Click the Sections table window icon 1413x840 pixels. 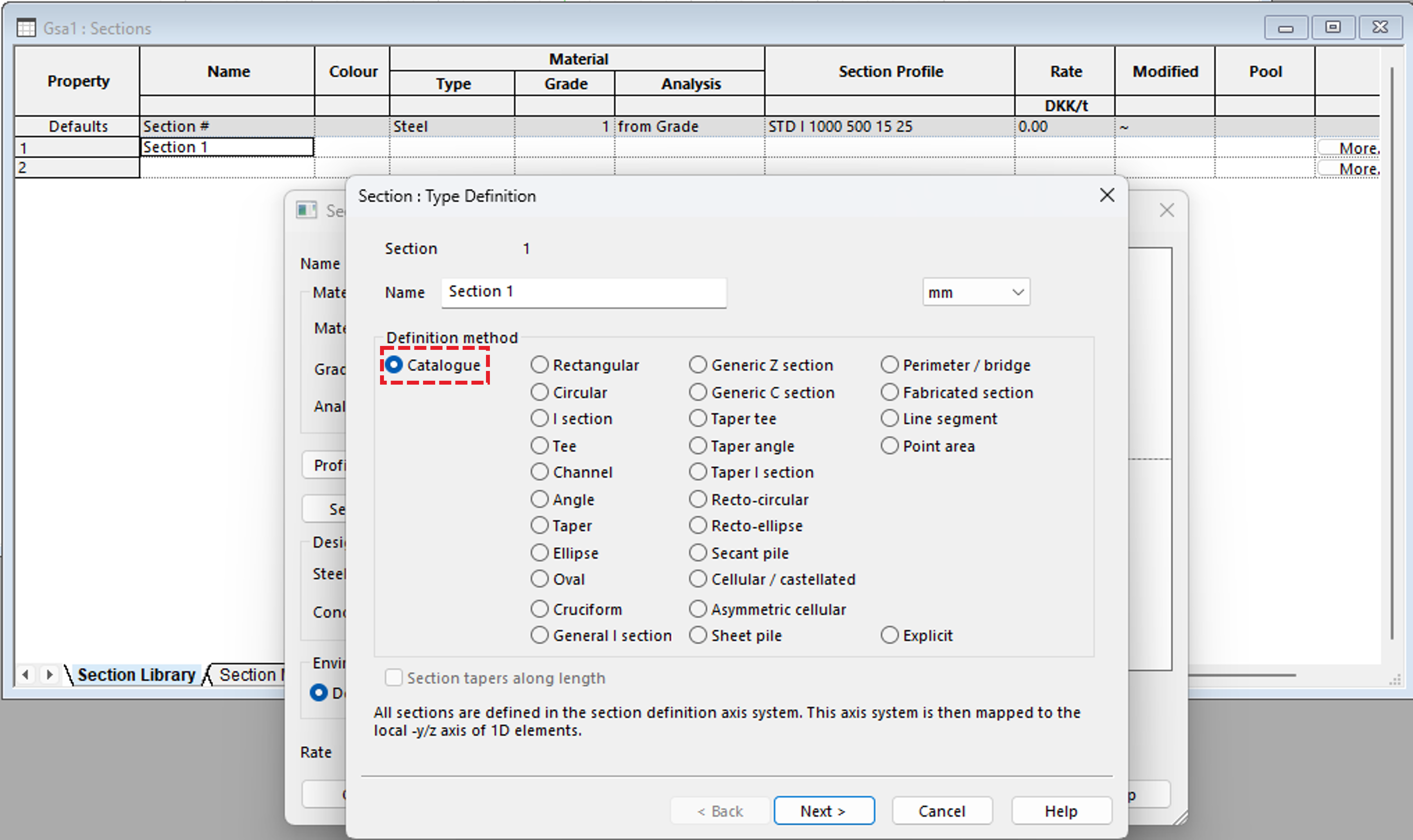point(25,28)
